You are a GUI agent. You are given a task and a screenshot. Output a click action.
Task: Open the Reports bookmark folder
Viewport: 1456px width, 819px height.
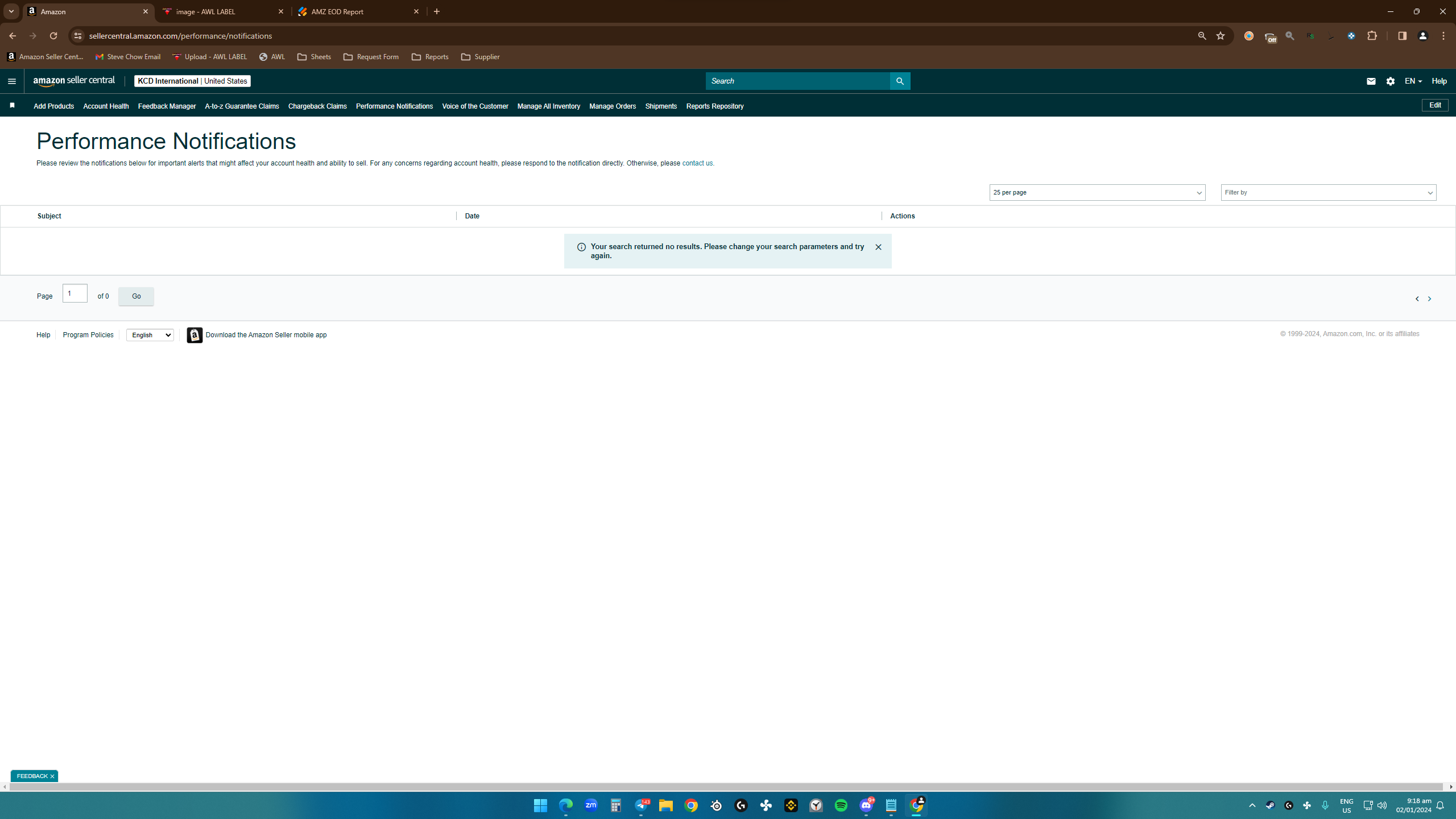(430, 57)
